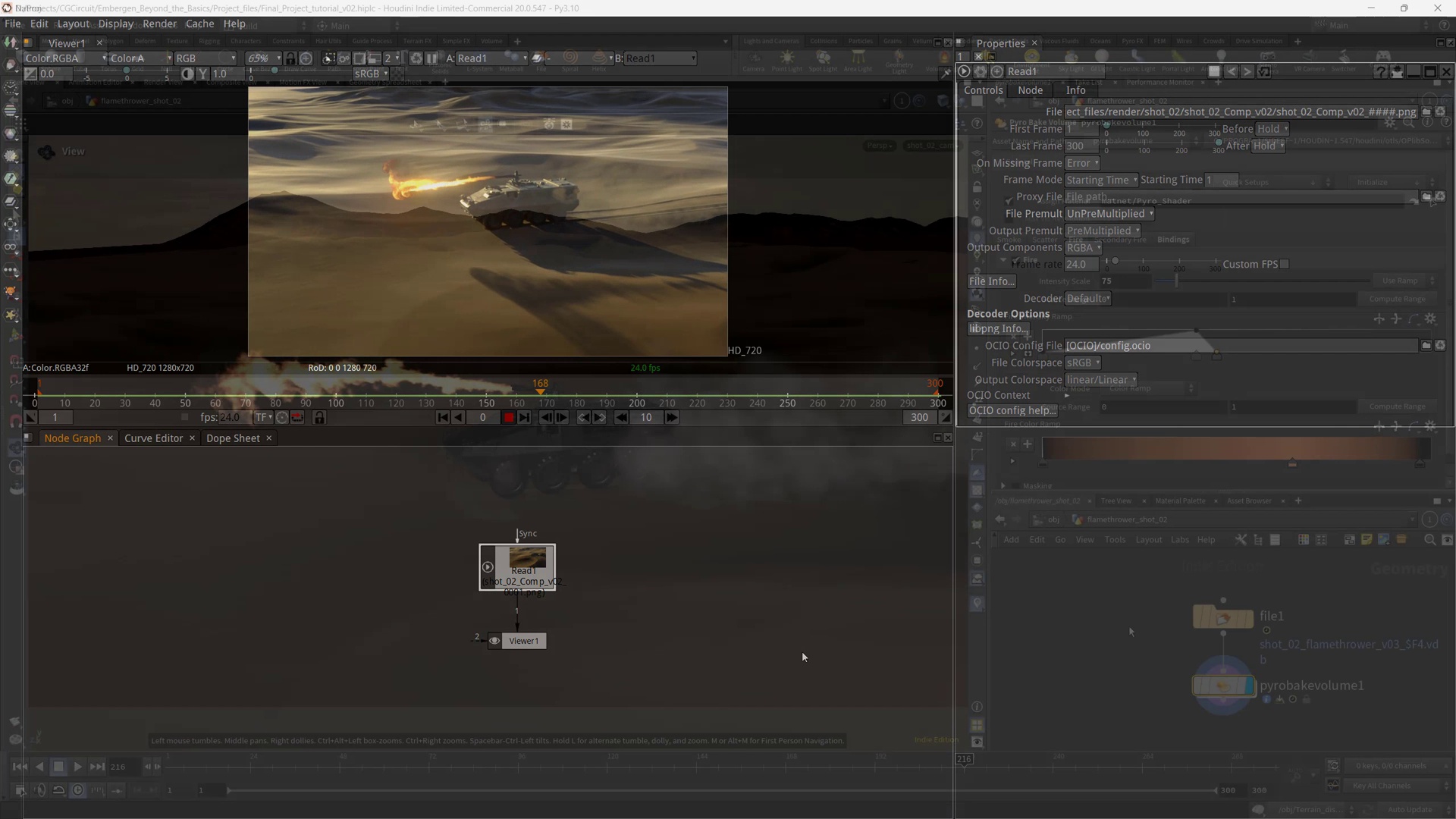Click the open file folder icon for File

pyautogui.click(x=1426, y=111)
